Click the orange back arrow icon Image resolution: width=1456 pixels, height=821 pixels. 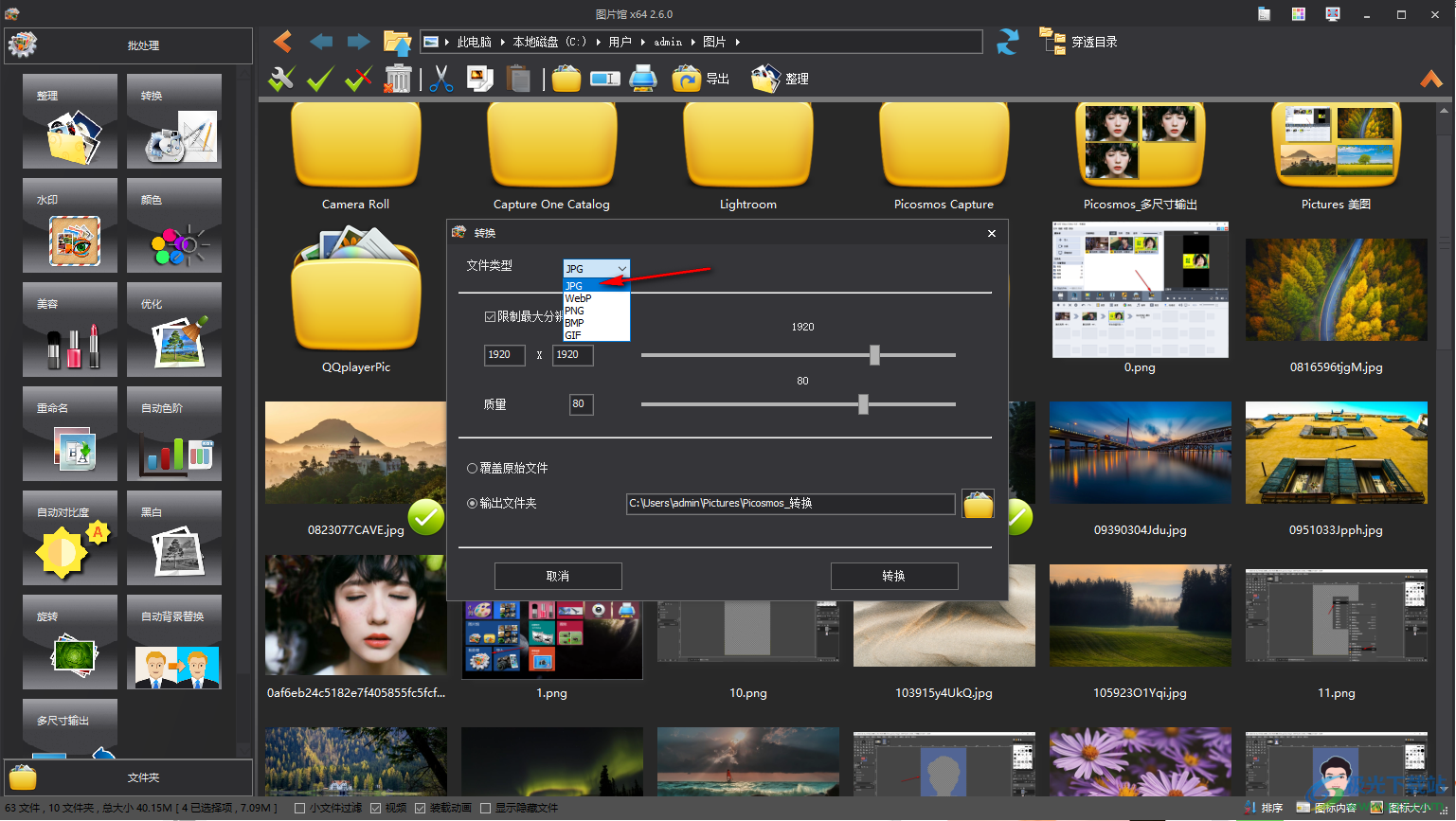point(282,42)
